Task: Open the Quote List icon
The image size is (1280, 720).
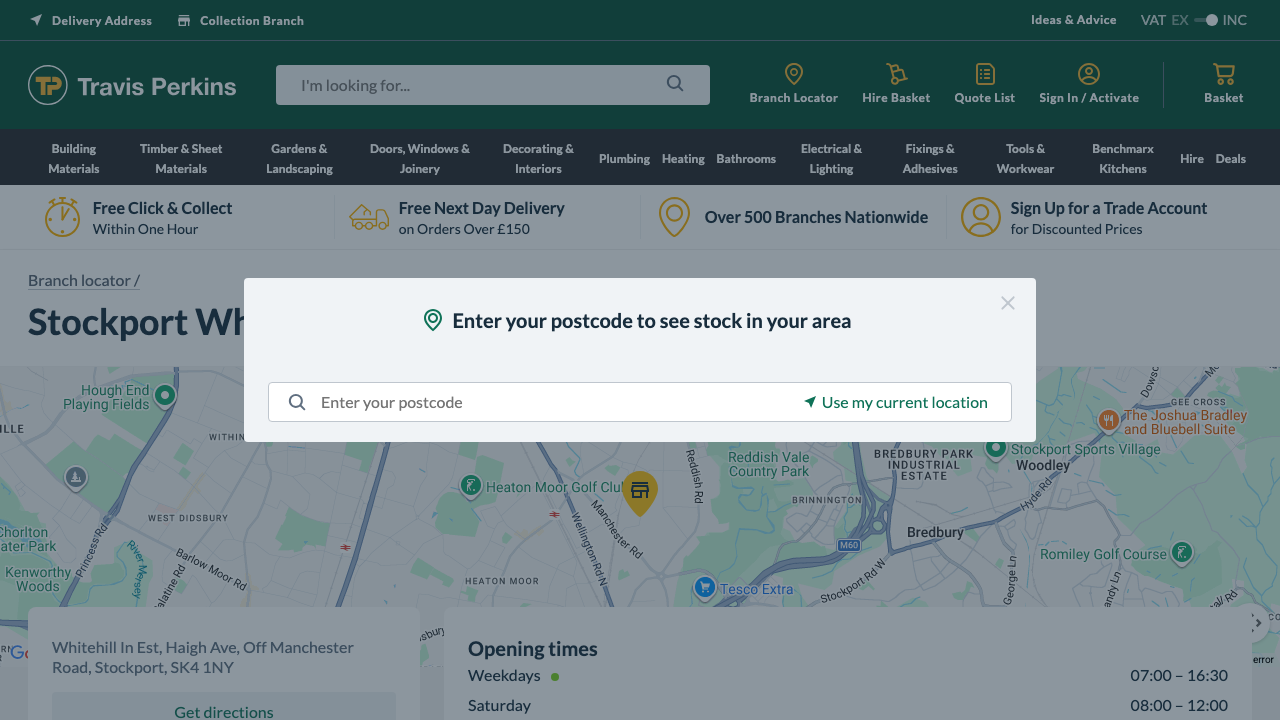Action: (984, 74)
